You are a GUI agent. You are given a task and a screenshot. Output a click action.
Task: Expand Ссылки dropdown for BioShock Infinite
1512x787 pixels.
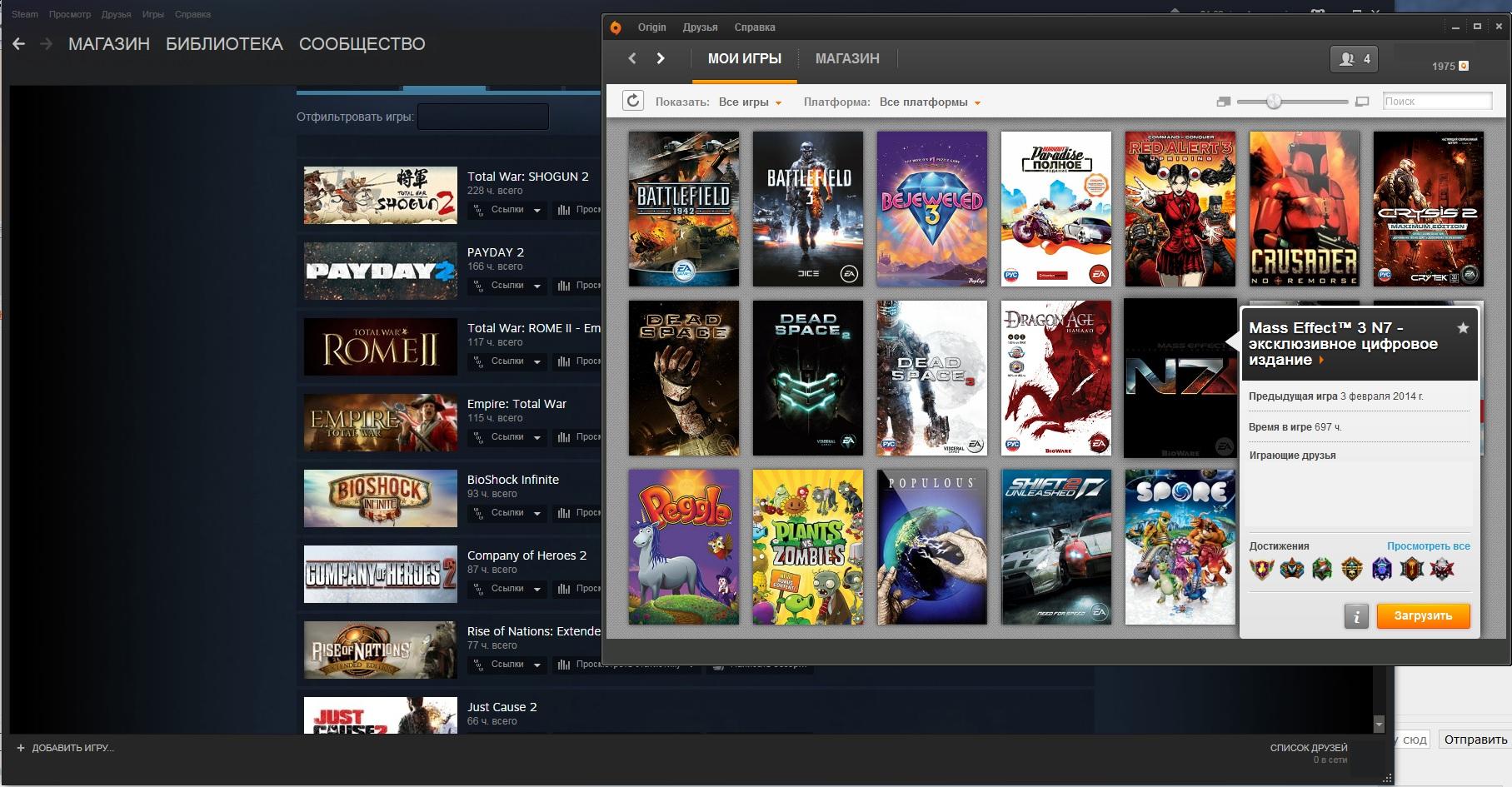point(507,513)
